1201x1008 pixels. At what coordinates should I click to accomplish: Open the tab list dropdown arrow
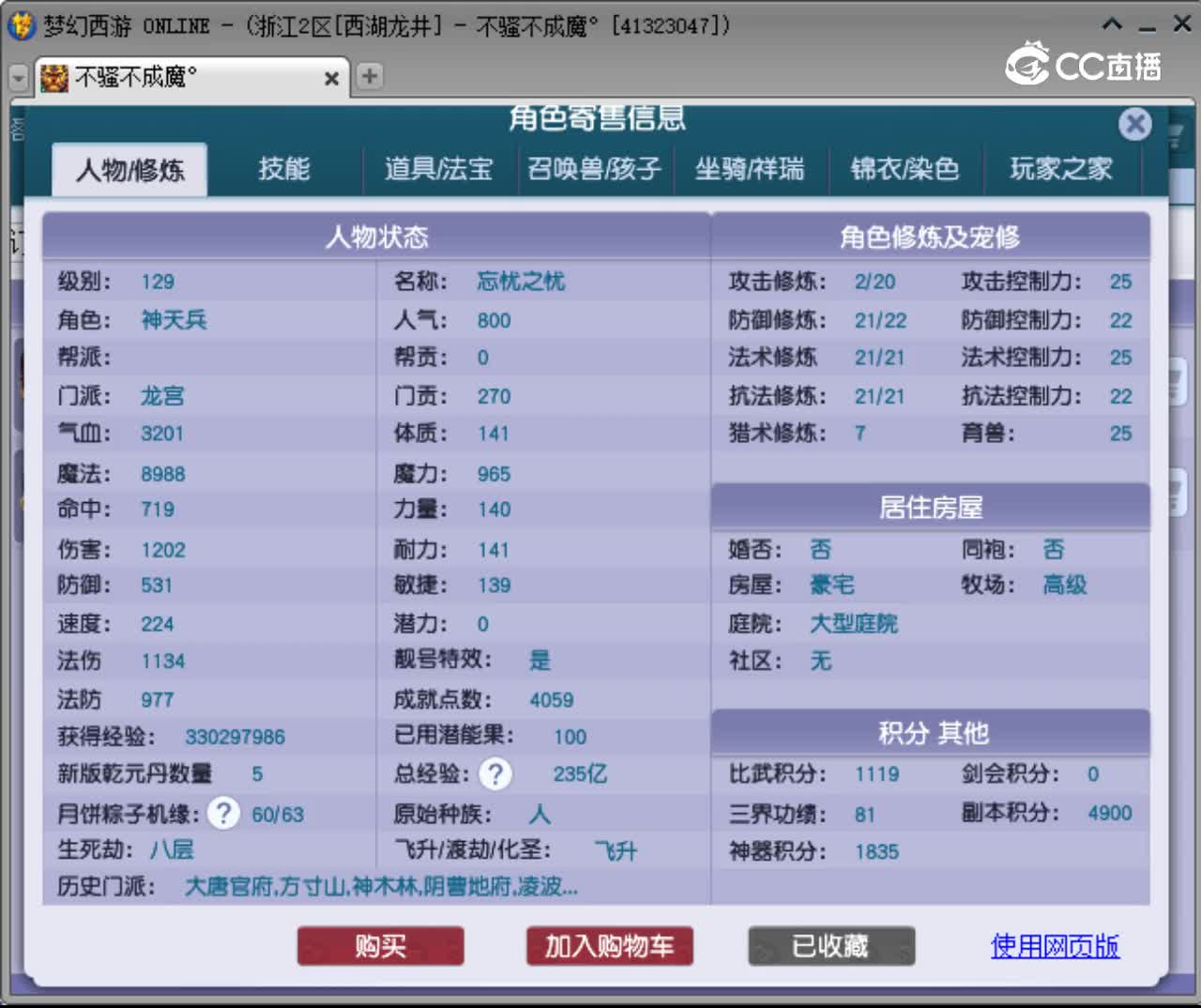[18, 78]
